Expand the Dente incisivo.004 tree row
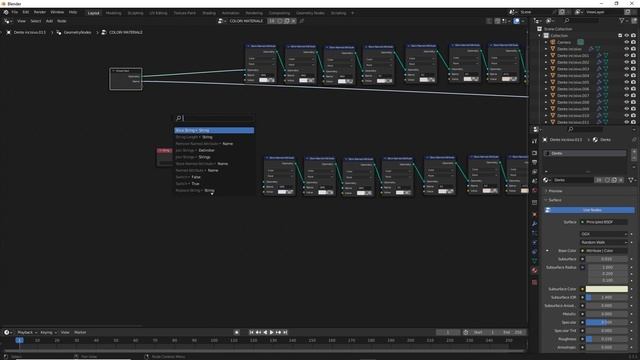 click(546, 76)
